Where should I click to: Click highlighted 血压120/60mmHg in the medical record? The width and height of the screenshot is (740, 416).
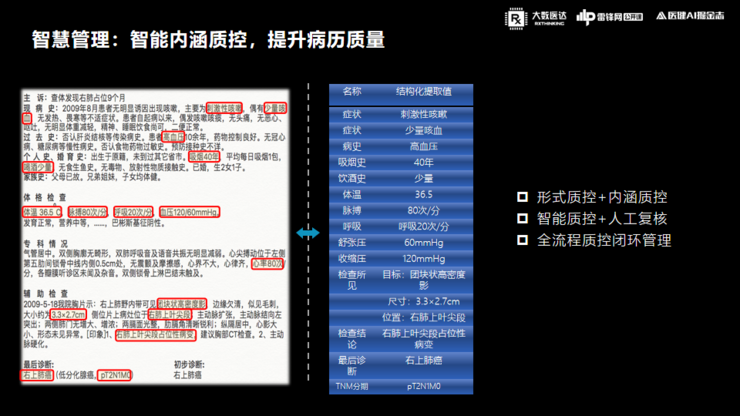click(189, 212)
